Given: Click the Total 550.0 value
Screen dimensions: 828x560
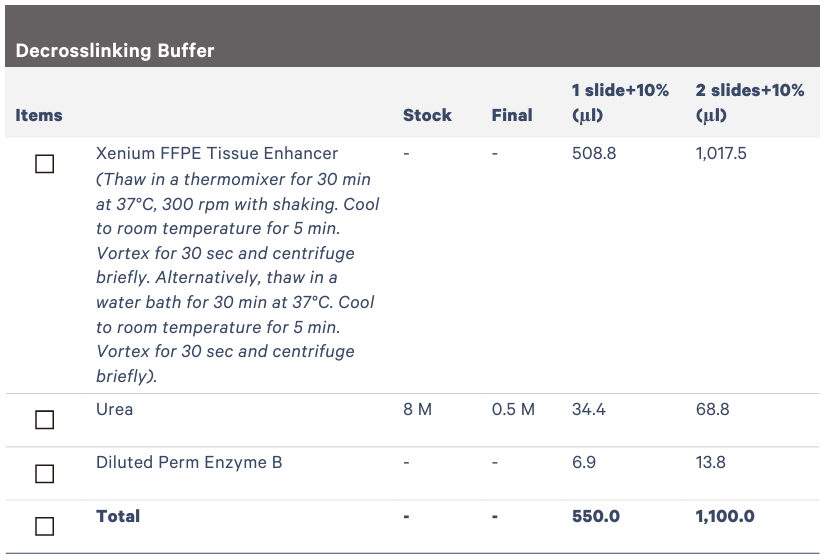Looking at the screenshot, I should pyautogui.click(x=596, y=516).
